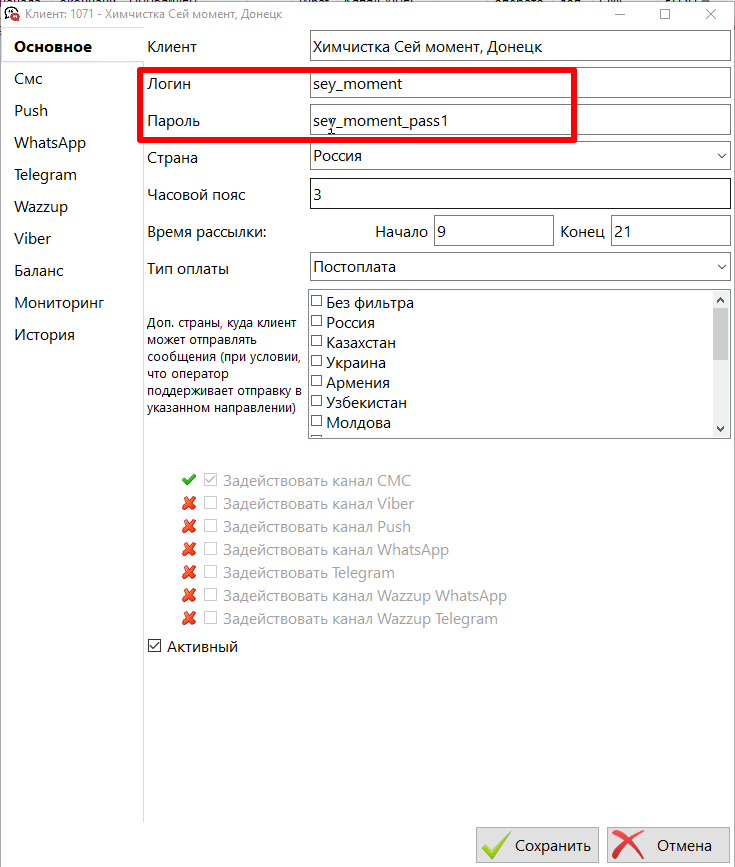735x867 pixels.
Task: Enable the Без фильтра country option
Action: pos(317,302)
